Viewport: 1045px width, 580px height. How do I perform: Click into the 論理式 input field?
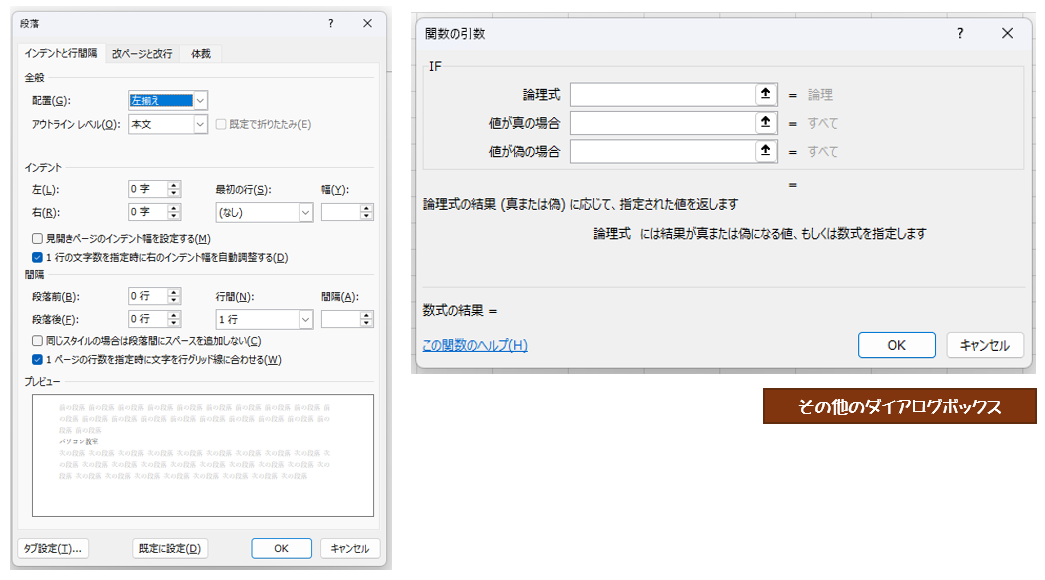tap(662, 94)
